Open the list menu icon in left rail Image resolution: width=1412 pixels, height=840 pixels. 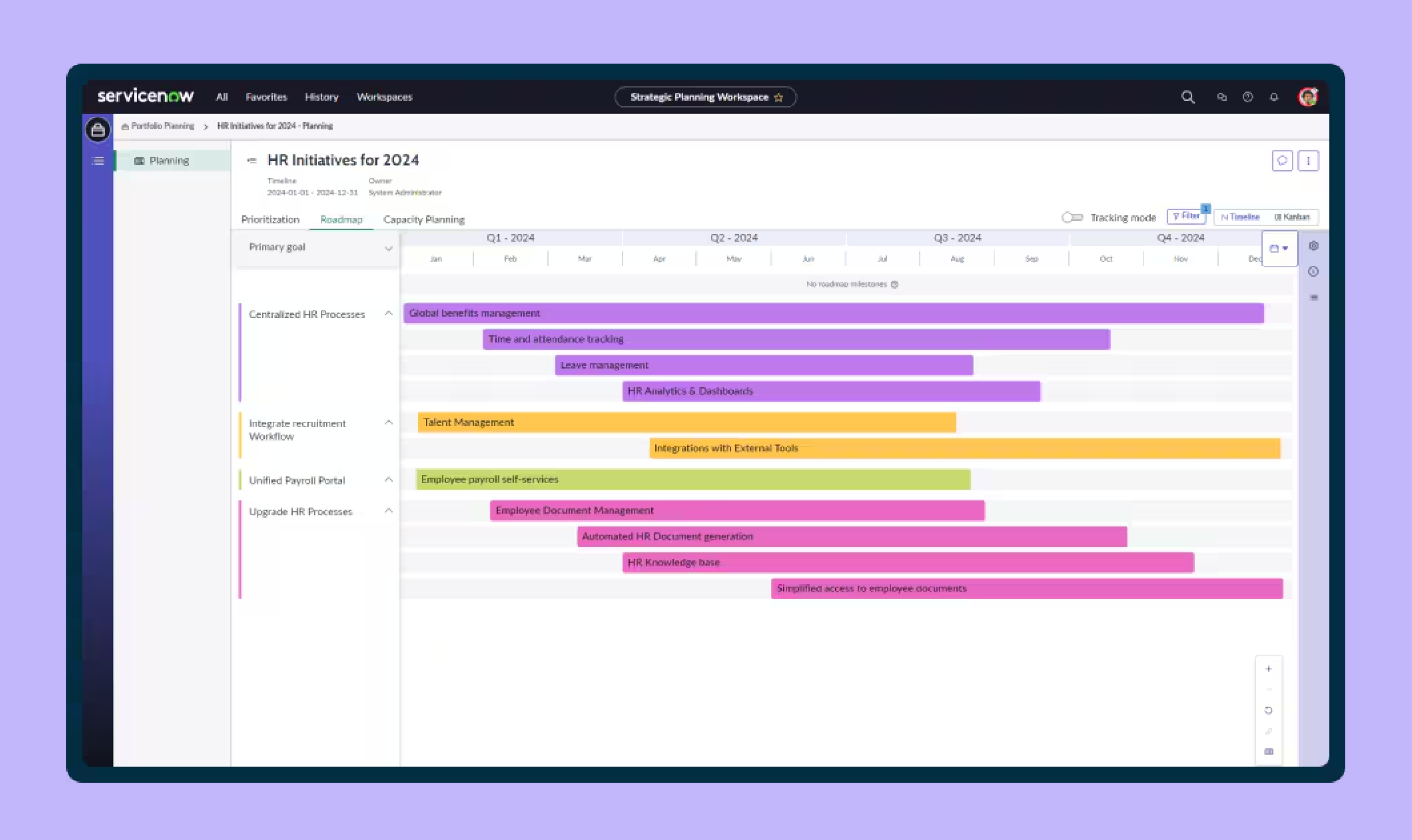pos(98,161)
